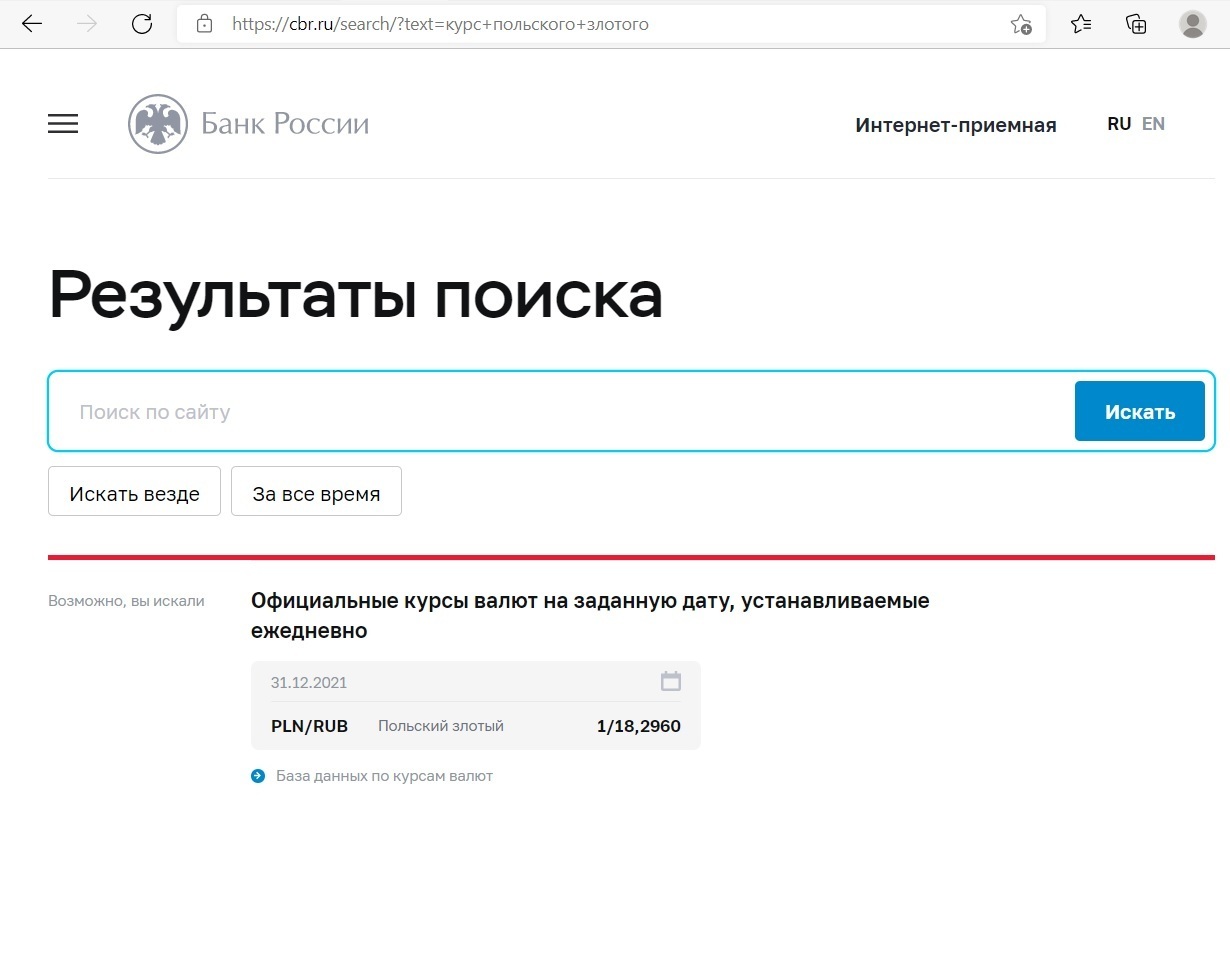The width and height of the screenshot is (1230, 964).
Task: Open the hamburger site menu
Action: [x=63, y=124]
